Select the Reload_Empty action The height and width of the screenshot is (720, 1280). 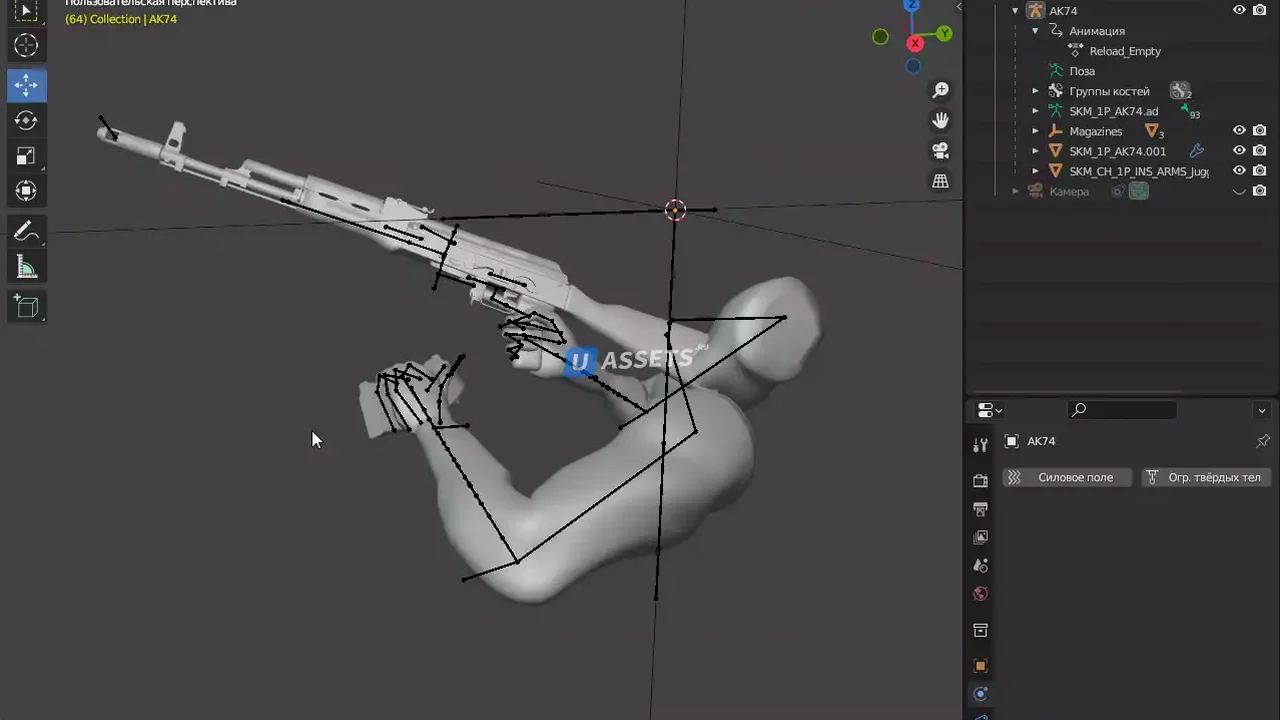click(x=1125, y=51)
